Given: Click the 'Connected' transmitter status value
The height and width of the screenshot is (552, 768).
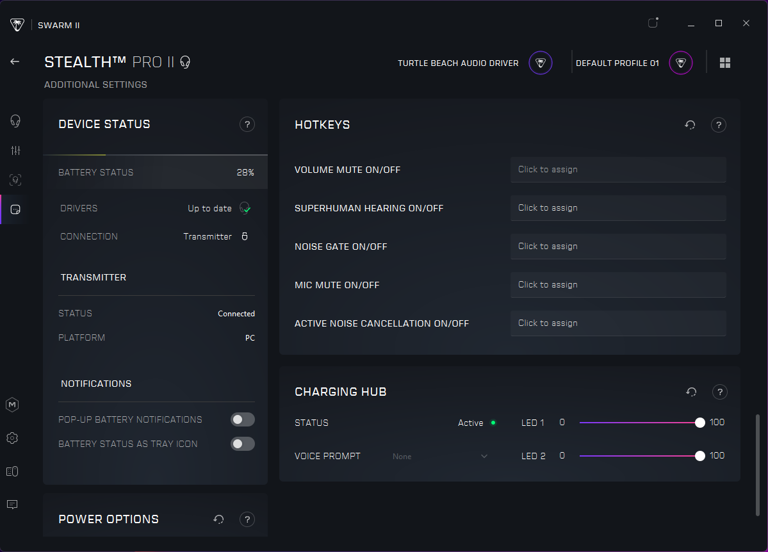Looking at the screenshot, I should coord(236,313).
